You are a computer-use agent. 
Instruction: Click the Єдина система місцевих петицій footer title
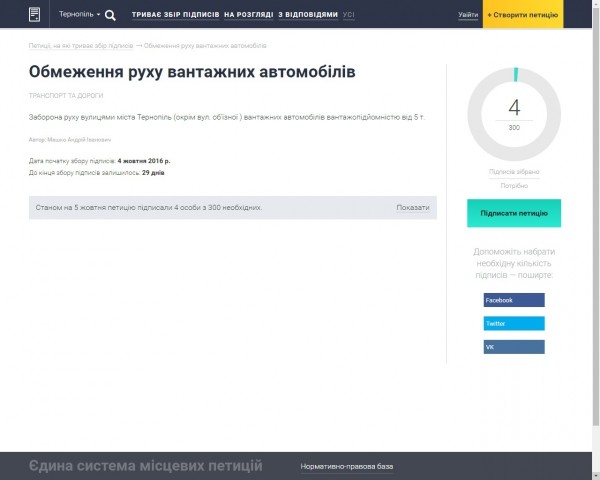[x=146, y=466]
